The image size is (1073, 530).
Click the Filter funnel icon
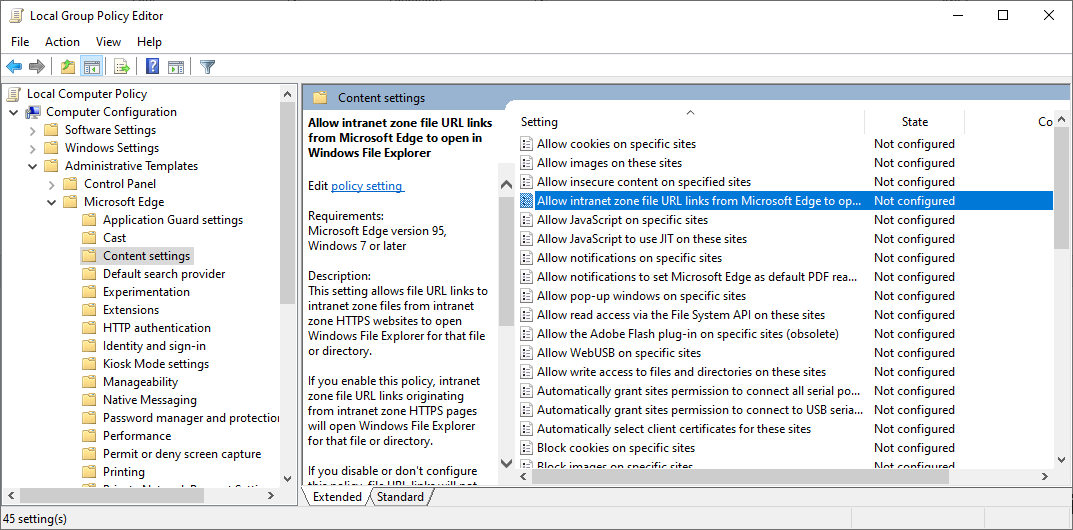207,67
